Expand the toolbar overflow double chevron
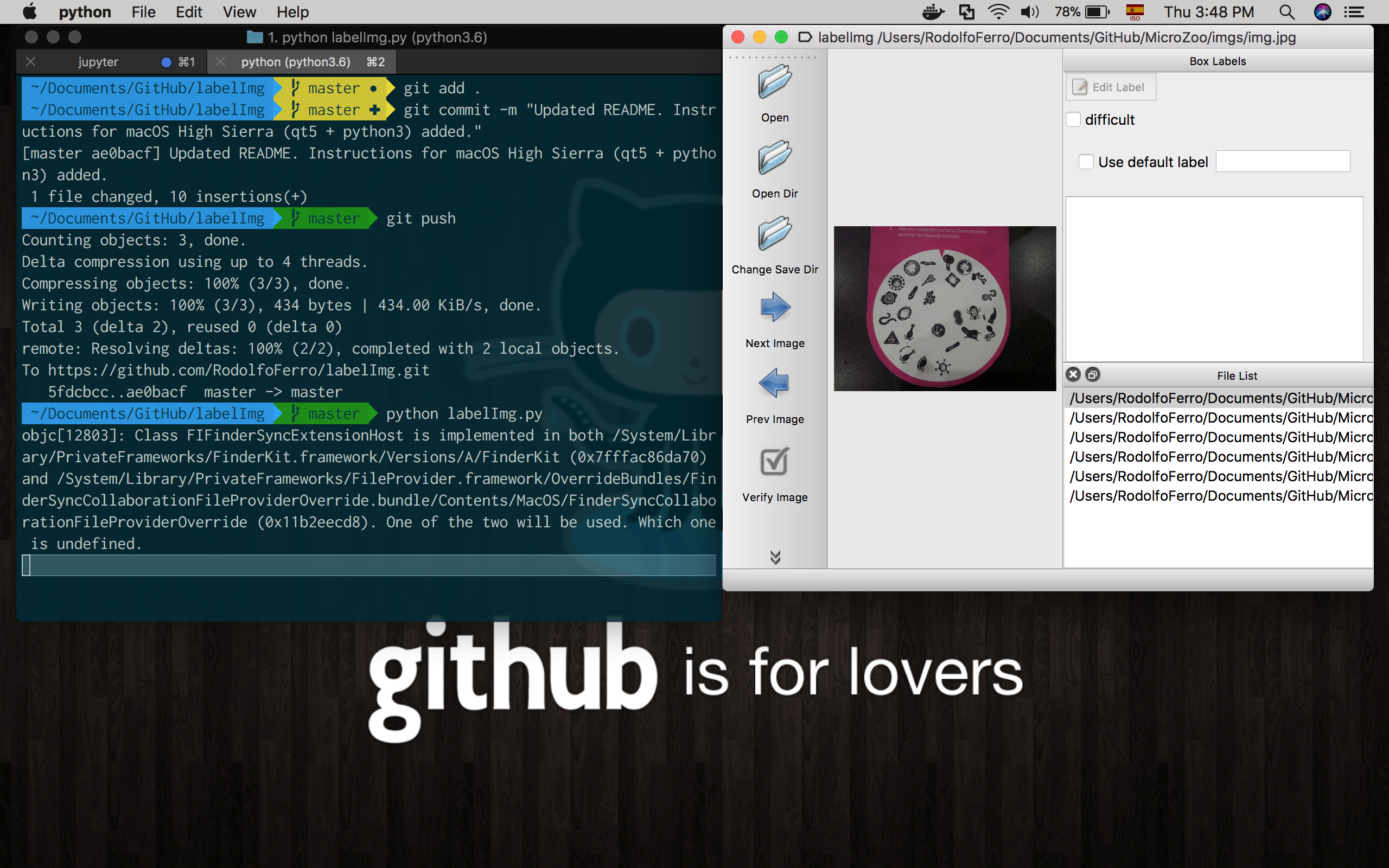 (775, 557)
